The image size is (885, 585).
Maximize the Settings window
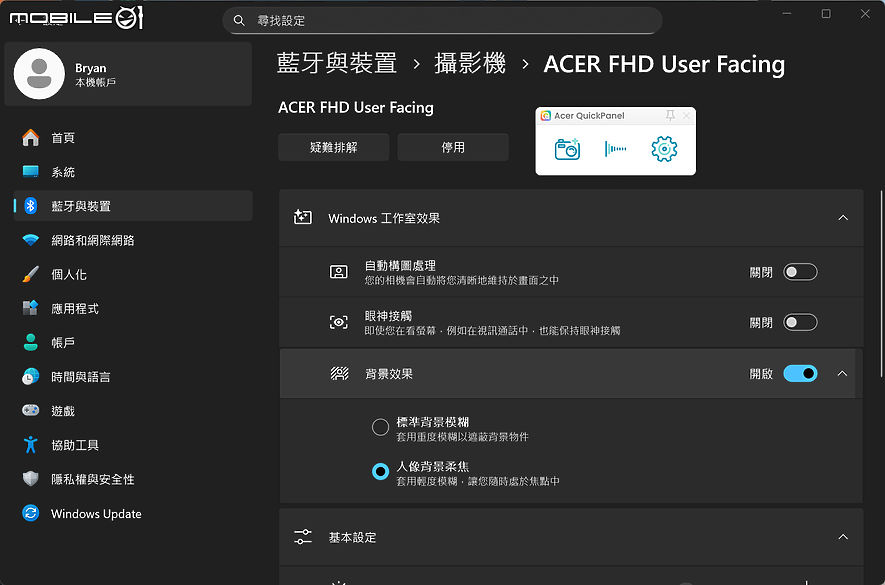pyautogui.click(x=826, y=14)
